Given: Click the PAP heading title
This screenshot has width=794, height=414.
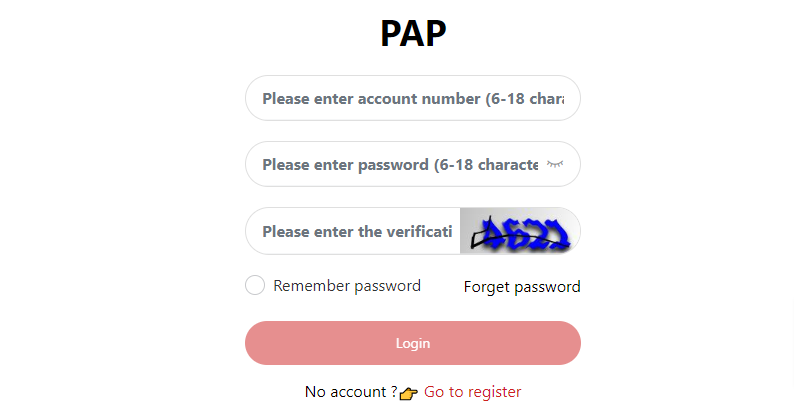Looking at the screenshot, I should 413,34.
